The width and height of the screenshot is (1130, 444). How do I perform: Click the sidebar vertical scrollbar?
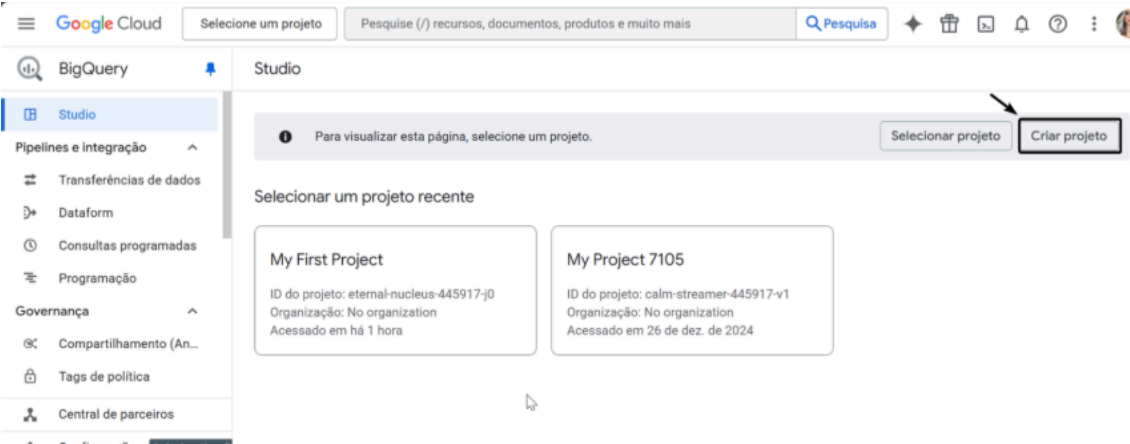point(227,166)
